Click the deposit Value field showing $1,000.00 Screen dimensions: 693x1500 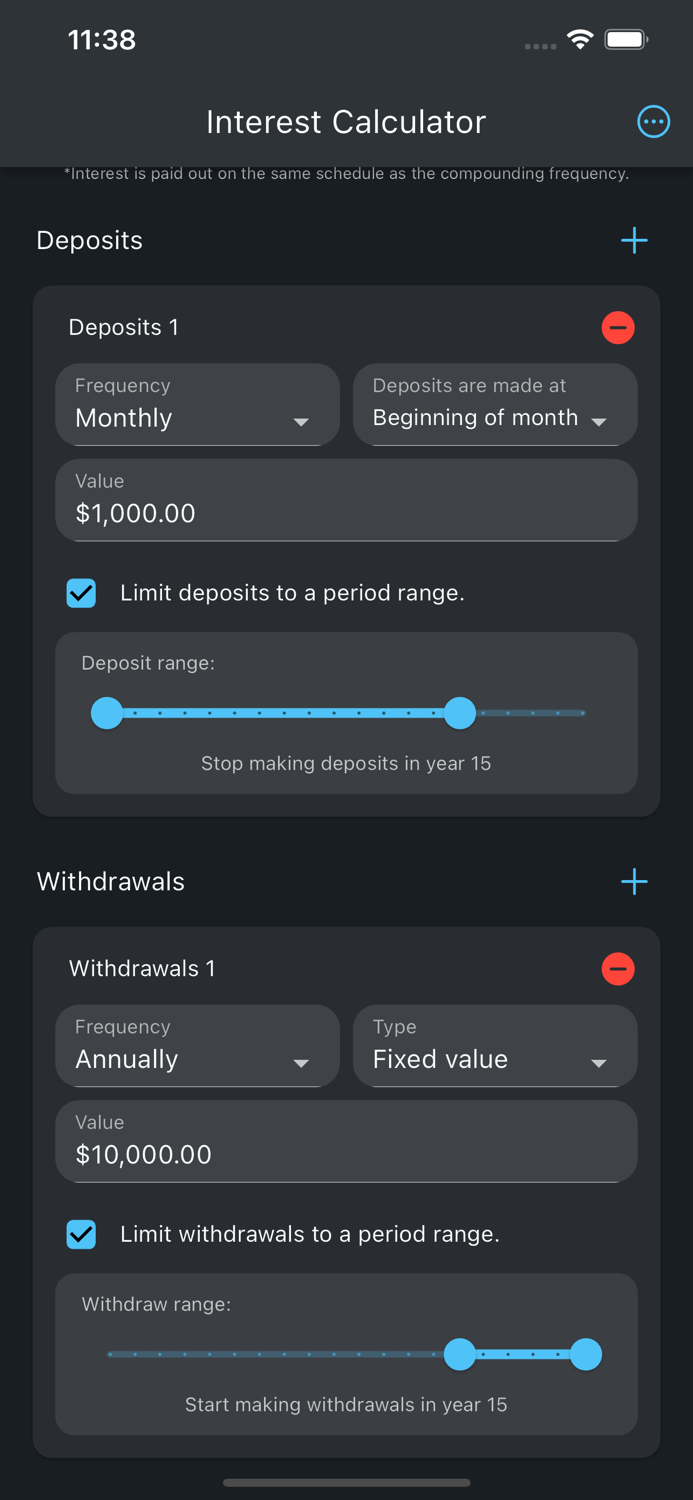(x=346, y=500)
